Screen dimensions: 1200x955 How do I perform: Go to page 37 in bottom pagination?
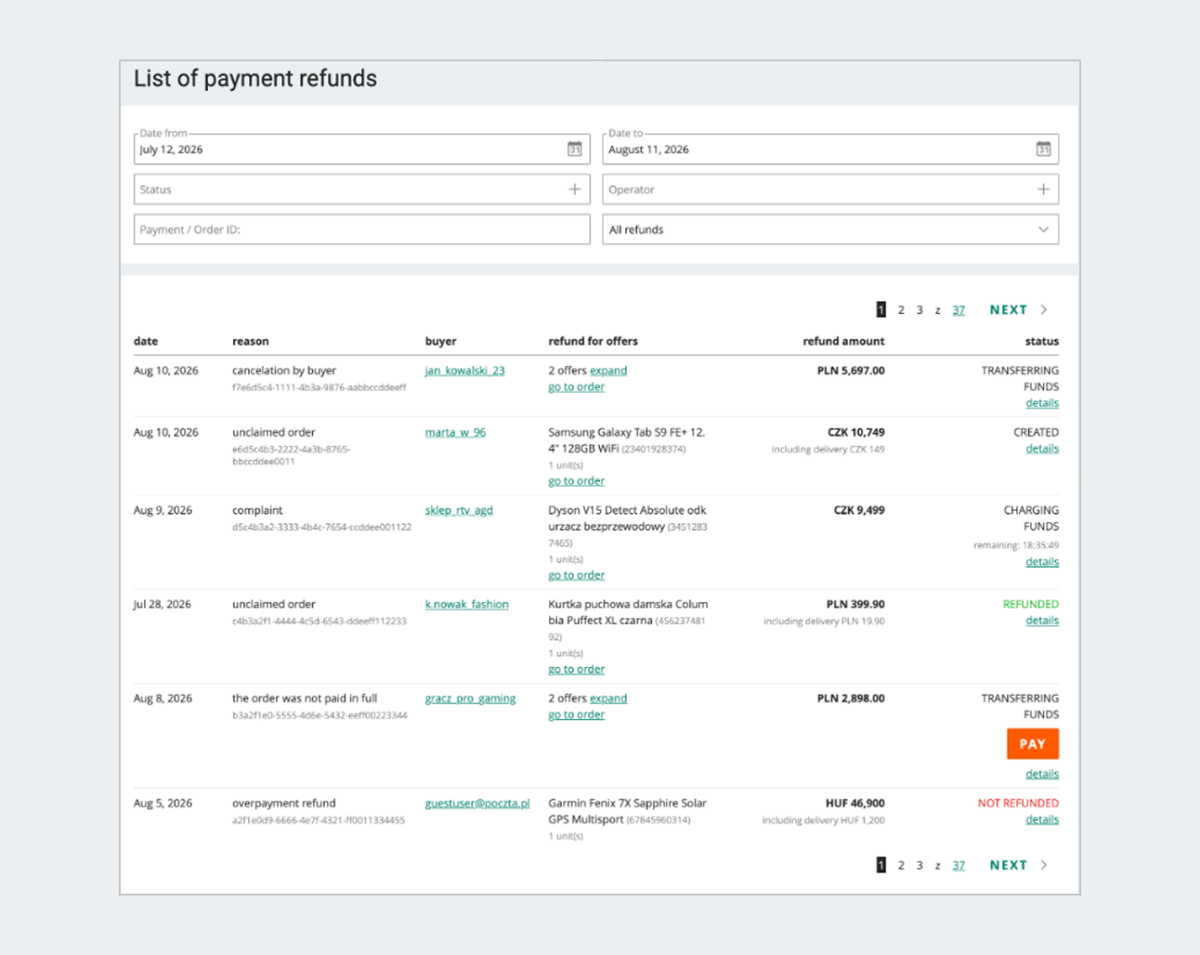[x=959, y=865]
